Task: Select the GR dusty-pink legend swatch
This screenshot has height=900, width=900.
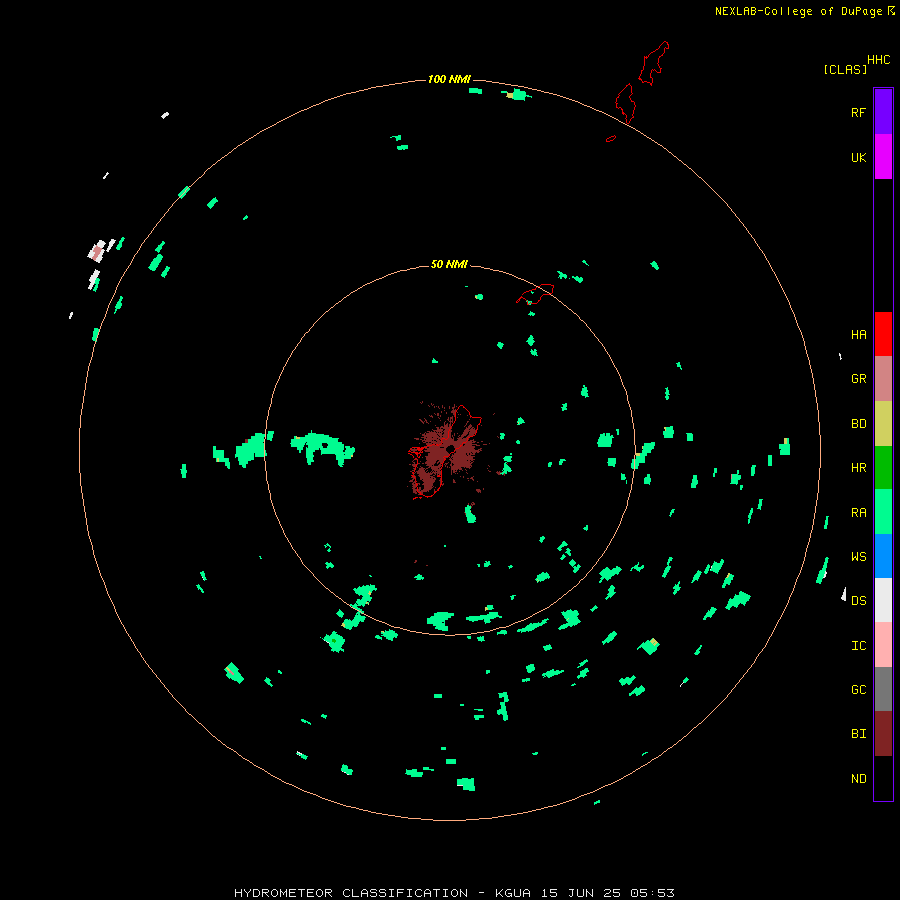Action: [x=883, y=379]
